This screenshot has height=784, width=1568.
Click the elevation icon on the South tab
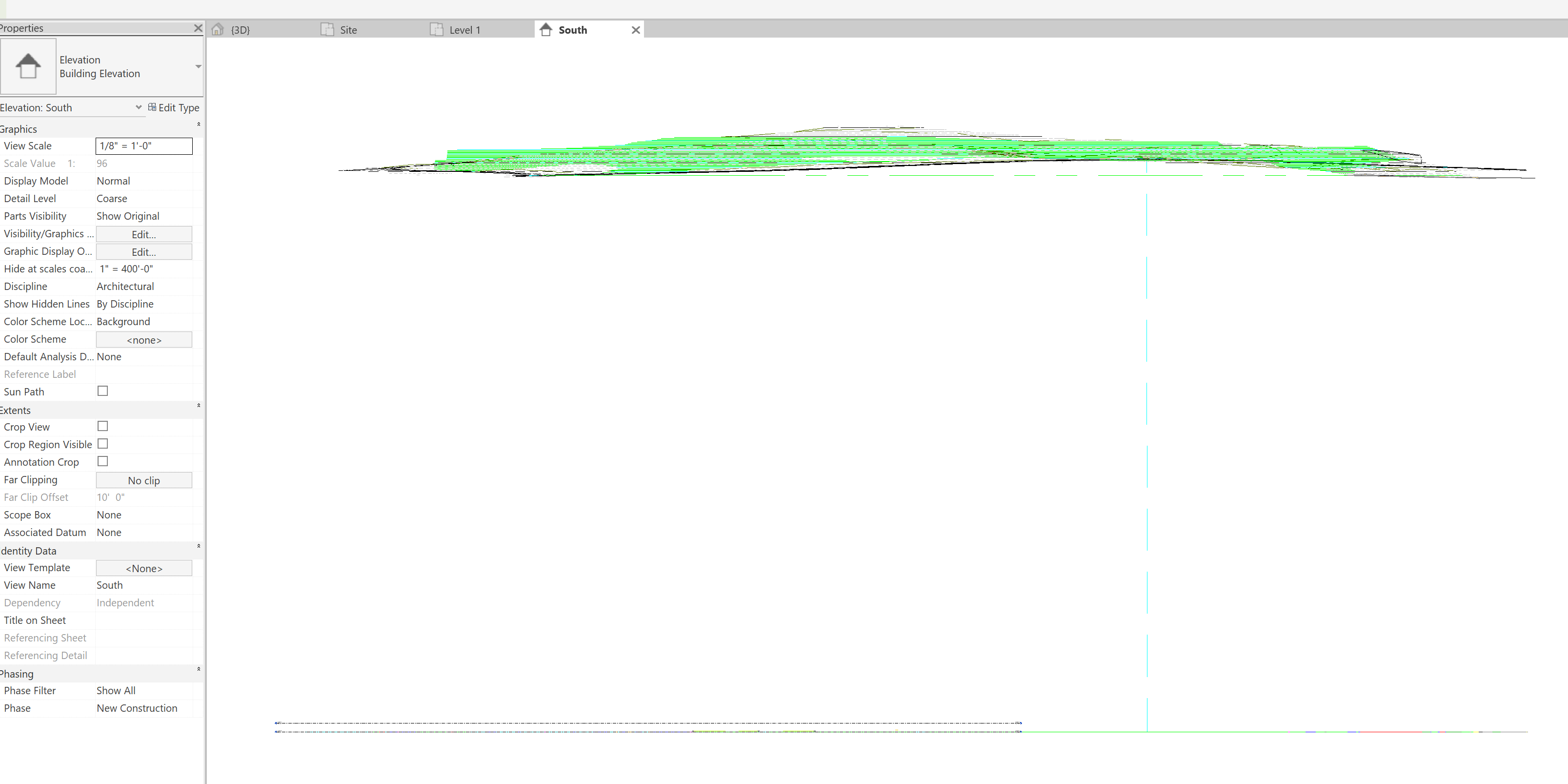coord(545,29)
